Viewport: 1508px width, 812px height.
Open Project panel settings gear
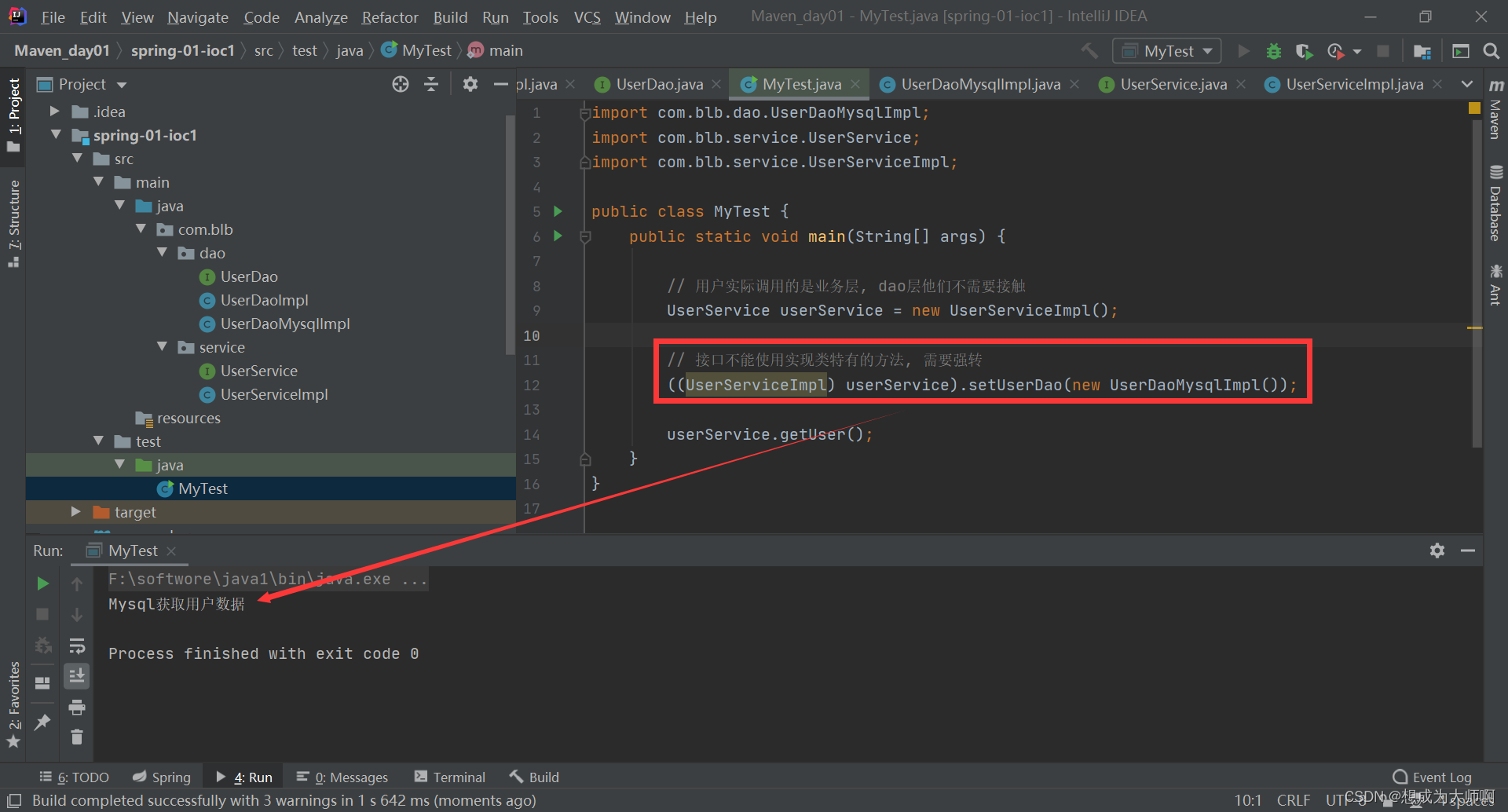[x=470, y=84]
